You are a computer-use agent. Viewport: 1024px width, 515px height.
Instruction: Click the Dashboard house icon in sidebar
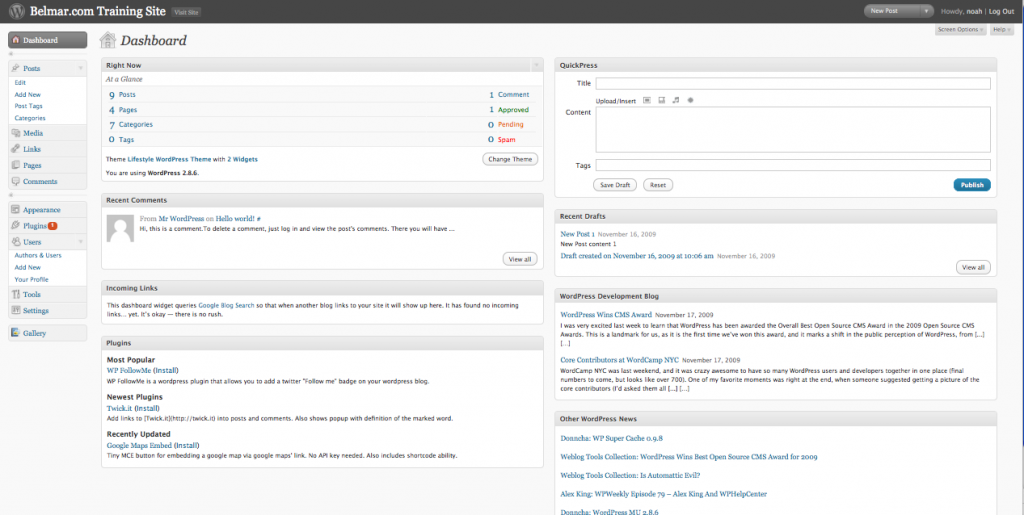[16, 40]
